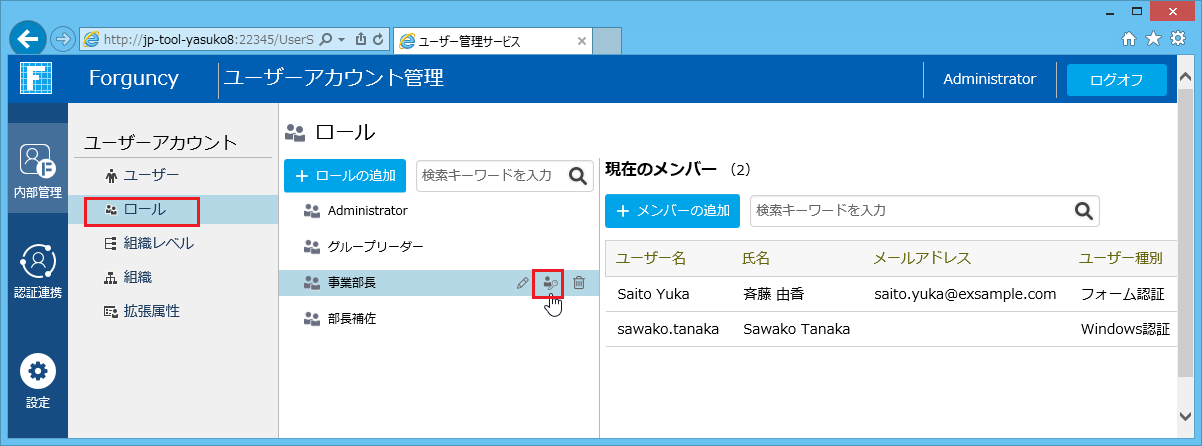Select the 事業部長 role row
This screenshot has width=1202, height=446.
point(439,283)
